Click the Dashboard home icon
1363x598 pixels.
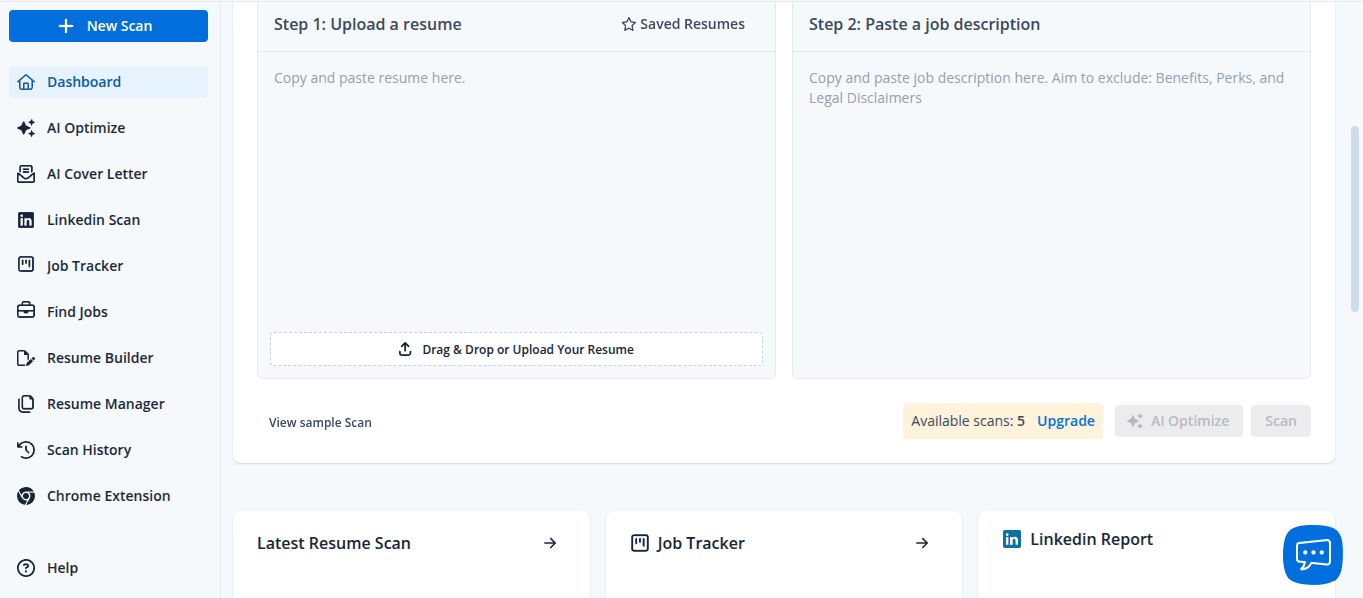[x=26, y=82]
